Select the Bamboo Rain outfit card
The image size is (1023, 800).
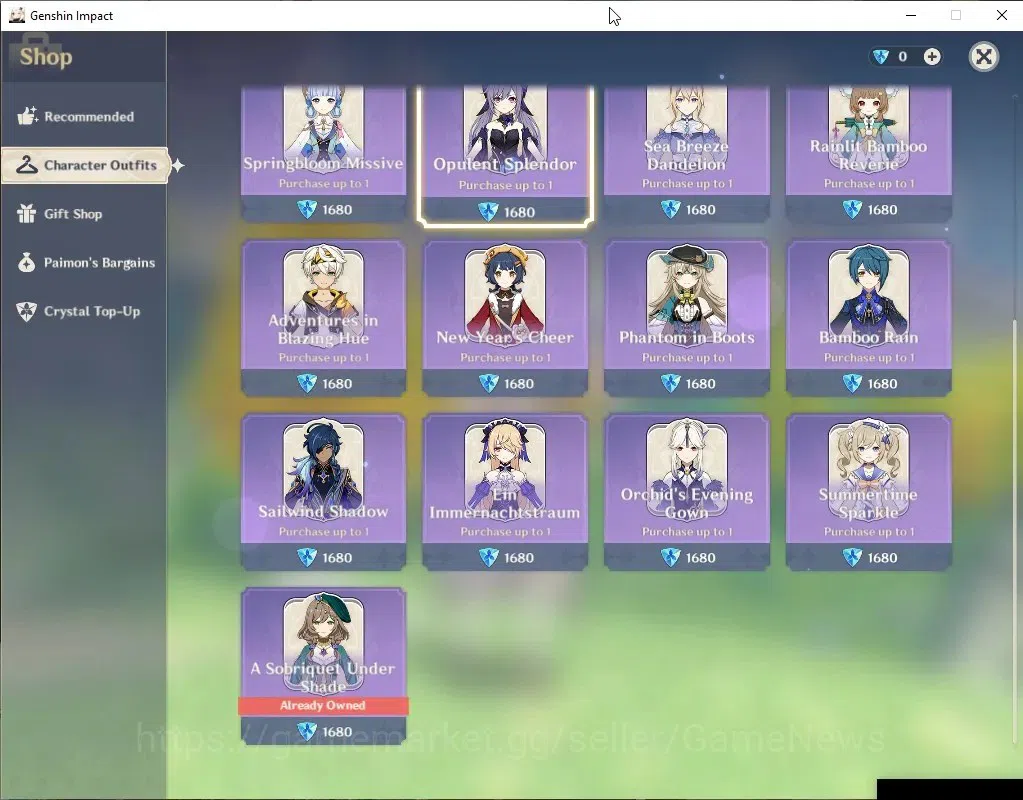(x=868, y=318)
